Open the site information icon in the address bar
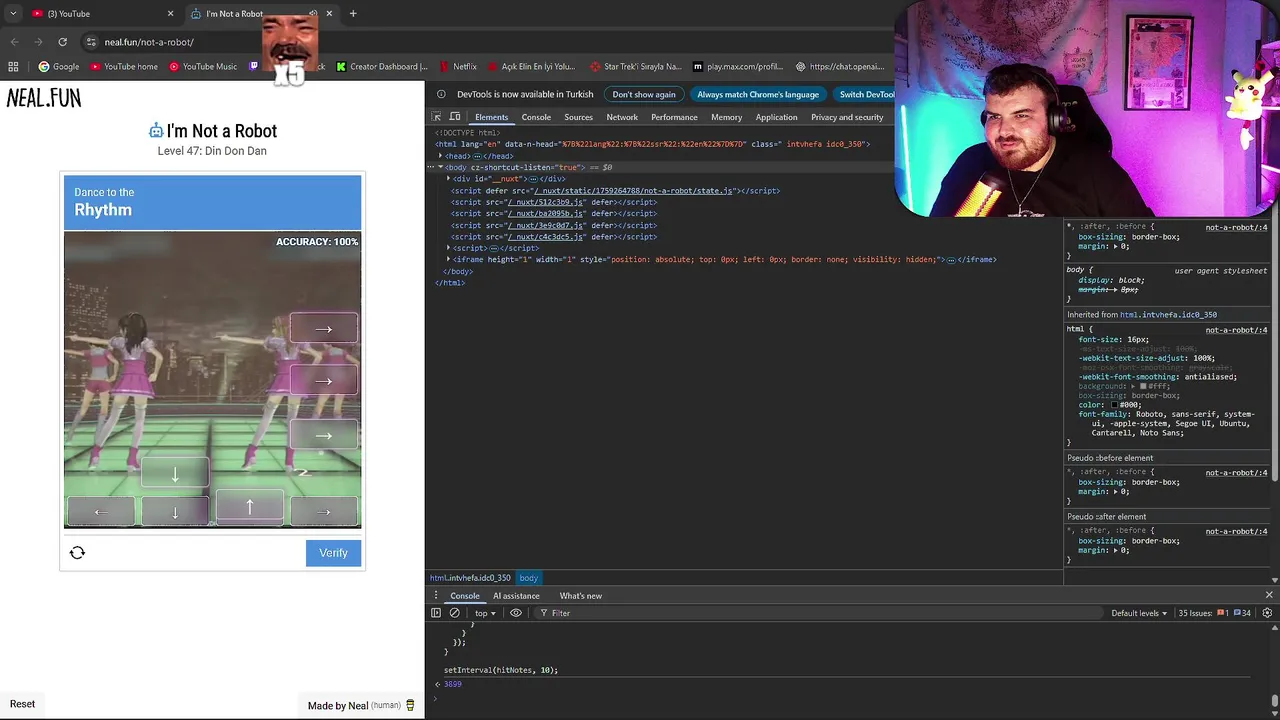Viewport: 1280px width, 720px height. tap(91, 42)
